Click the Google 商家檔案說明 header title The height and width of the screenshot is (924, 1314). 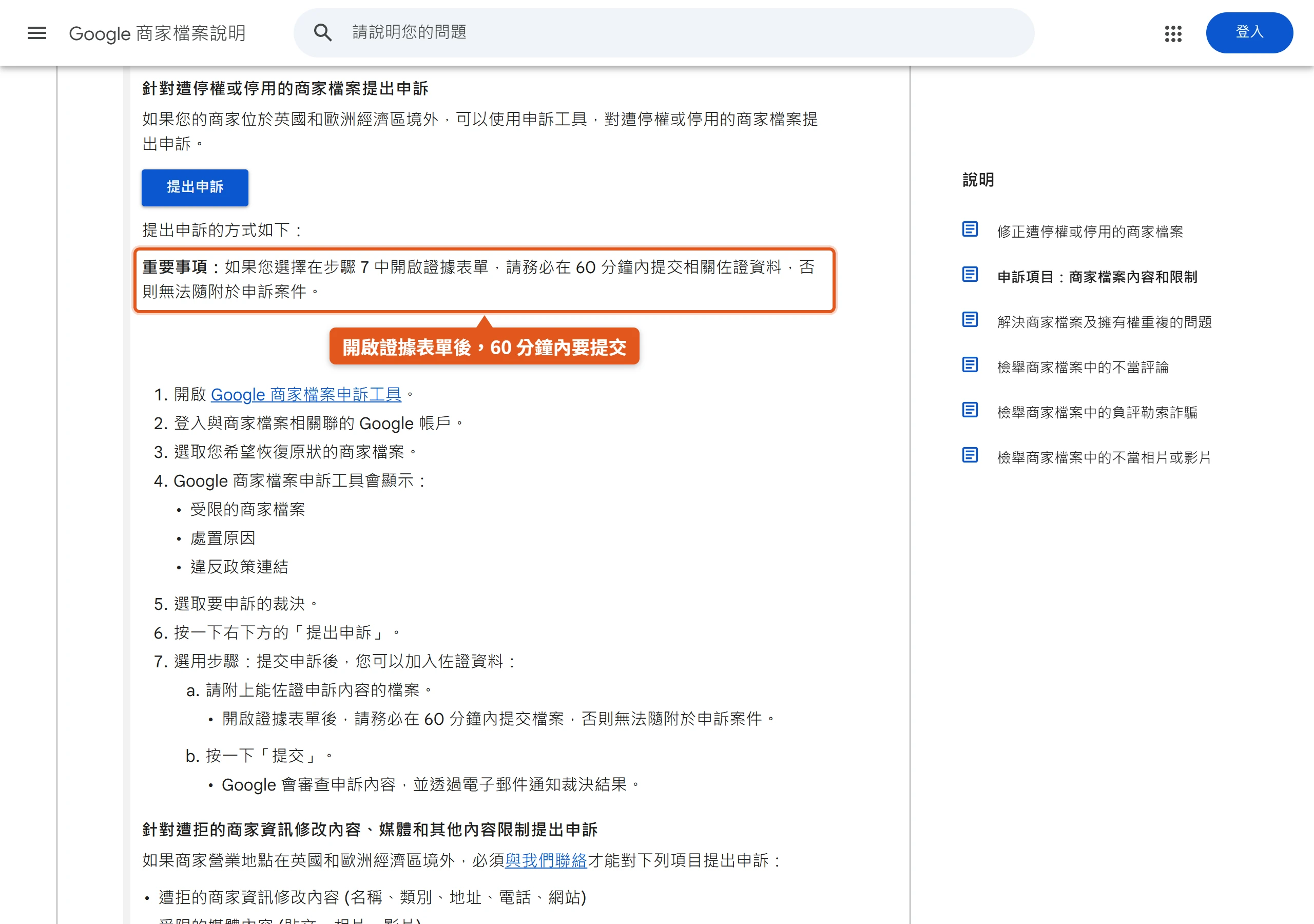coord(158,33)
